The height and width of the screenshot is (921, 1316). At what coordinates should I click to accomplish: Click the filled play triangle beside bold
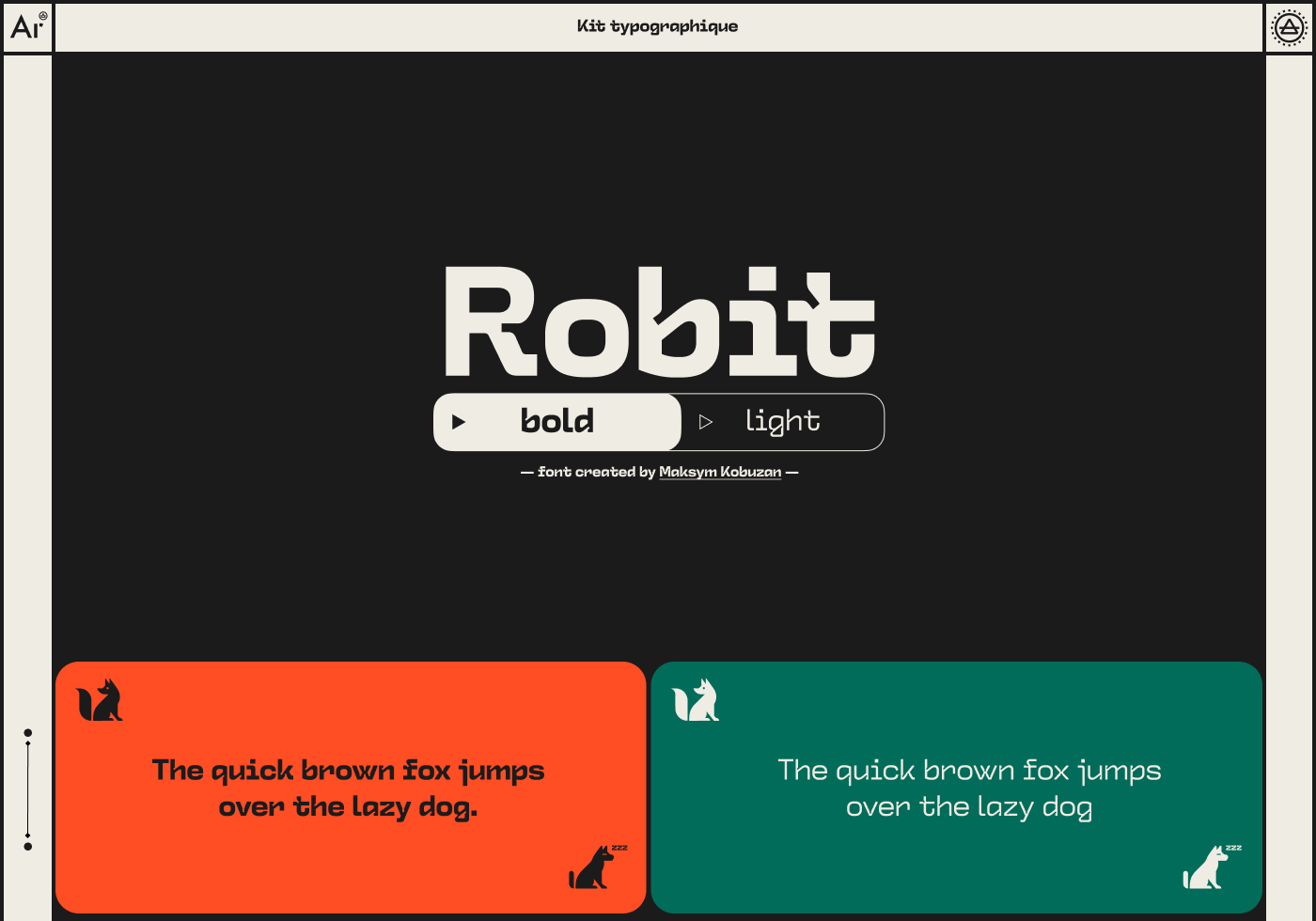point(459,422)
